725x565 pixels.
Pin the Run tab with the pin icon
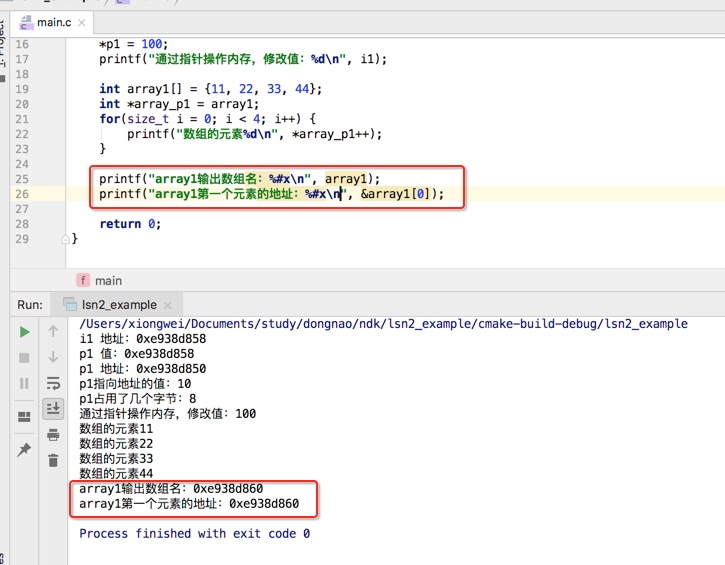click(24, 449)
